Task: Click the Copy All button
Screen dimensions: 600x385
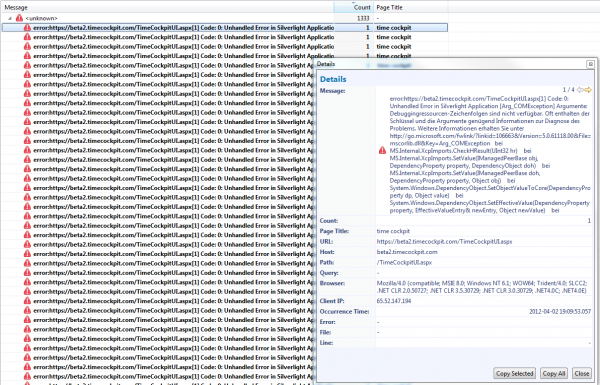Action: pyautogui.click(x=554, y=373)
